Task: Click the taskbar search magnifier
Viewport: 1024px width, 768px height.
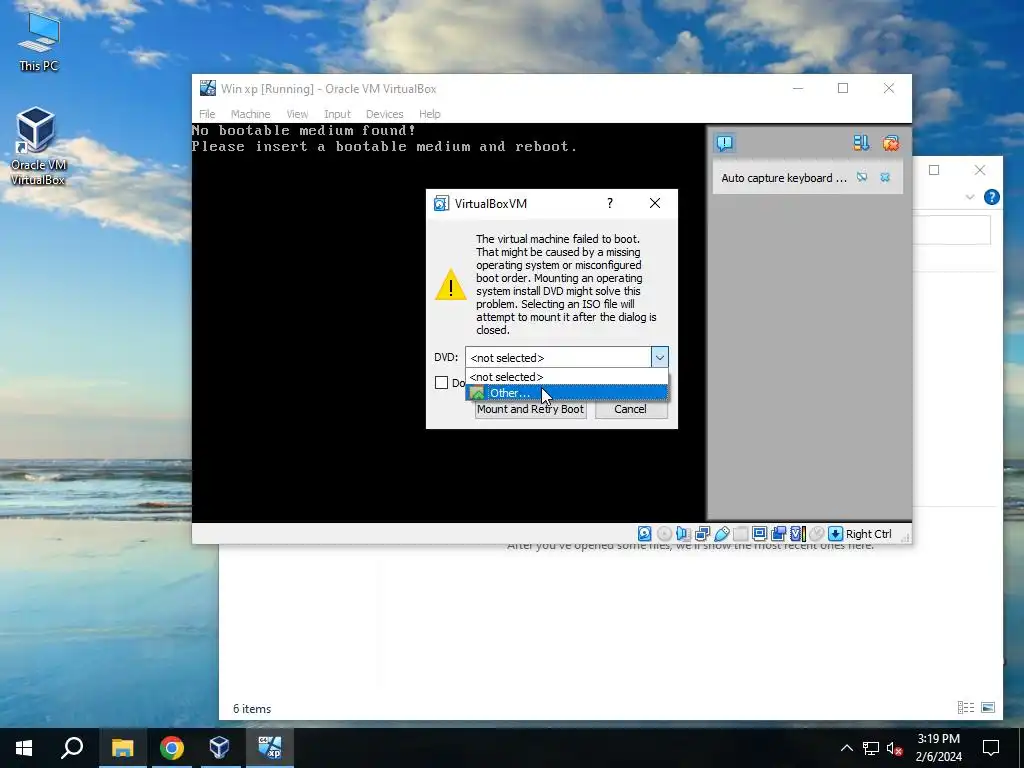Action: pos(72,748)
